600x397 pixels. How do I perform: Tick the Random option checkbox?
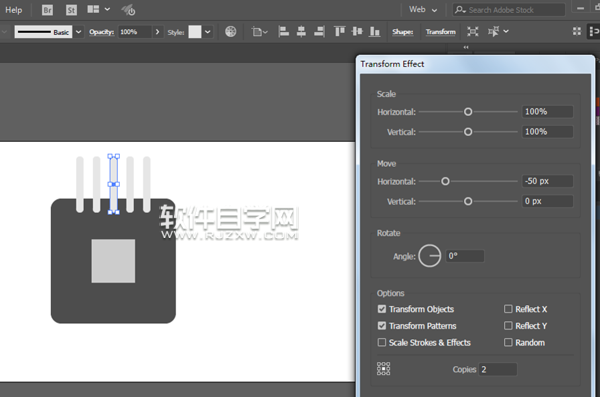tap(508, 342)
